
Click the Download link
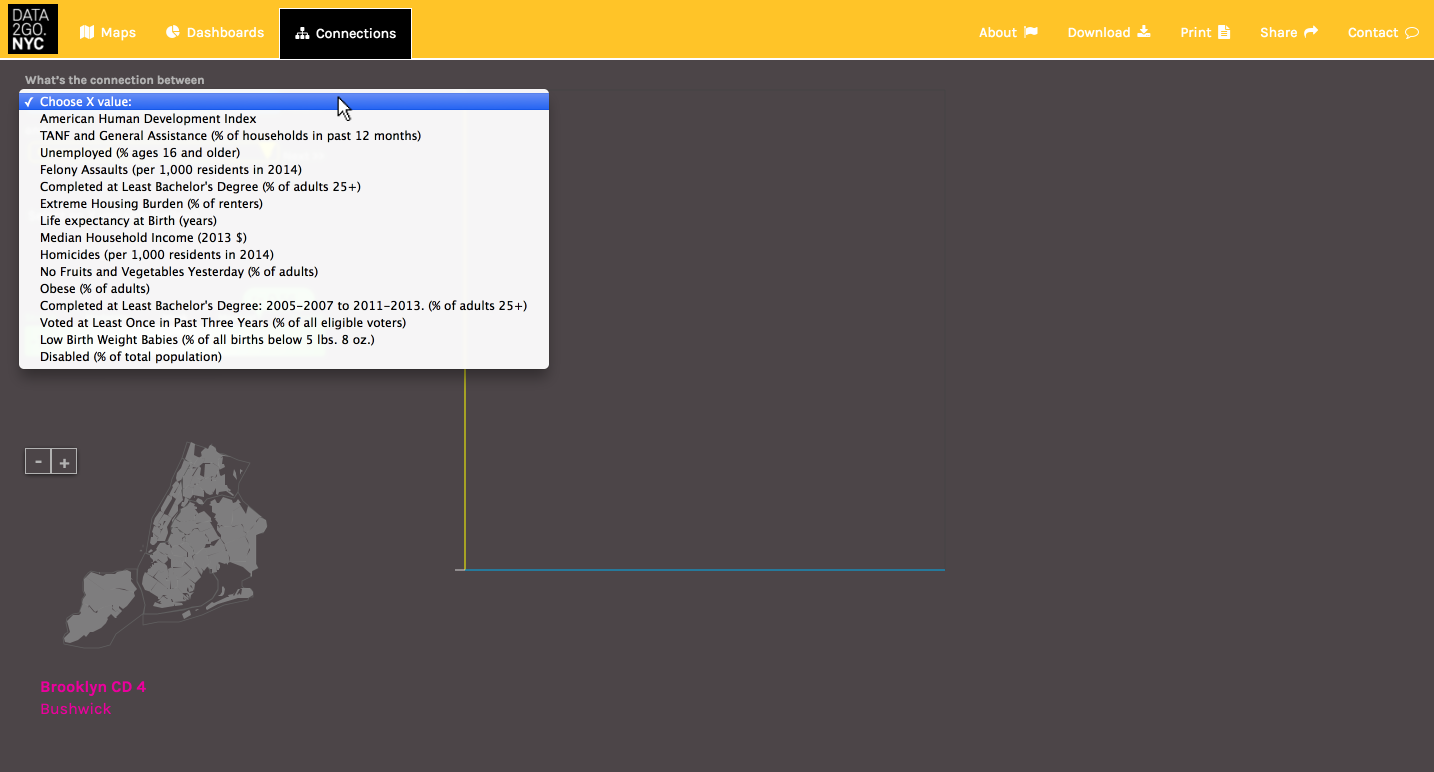(x=1109, y=32)
